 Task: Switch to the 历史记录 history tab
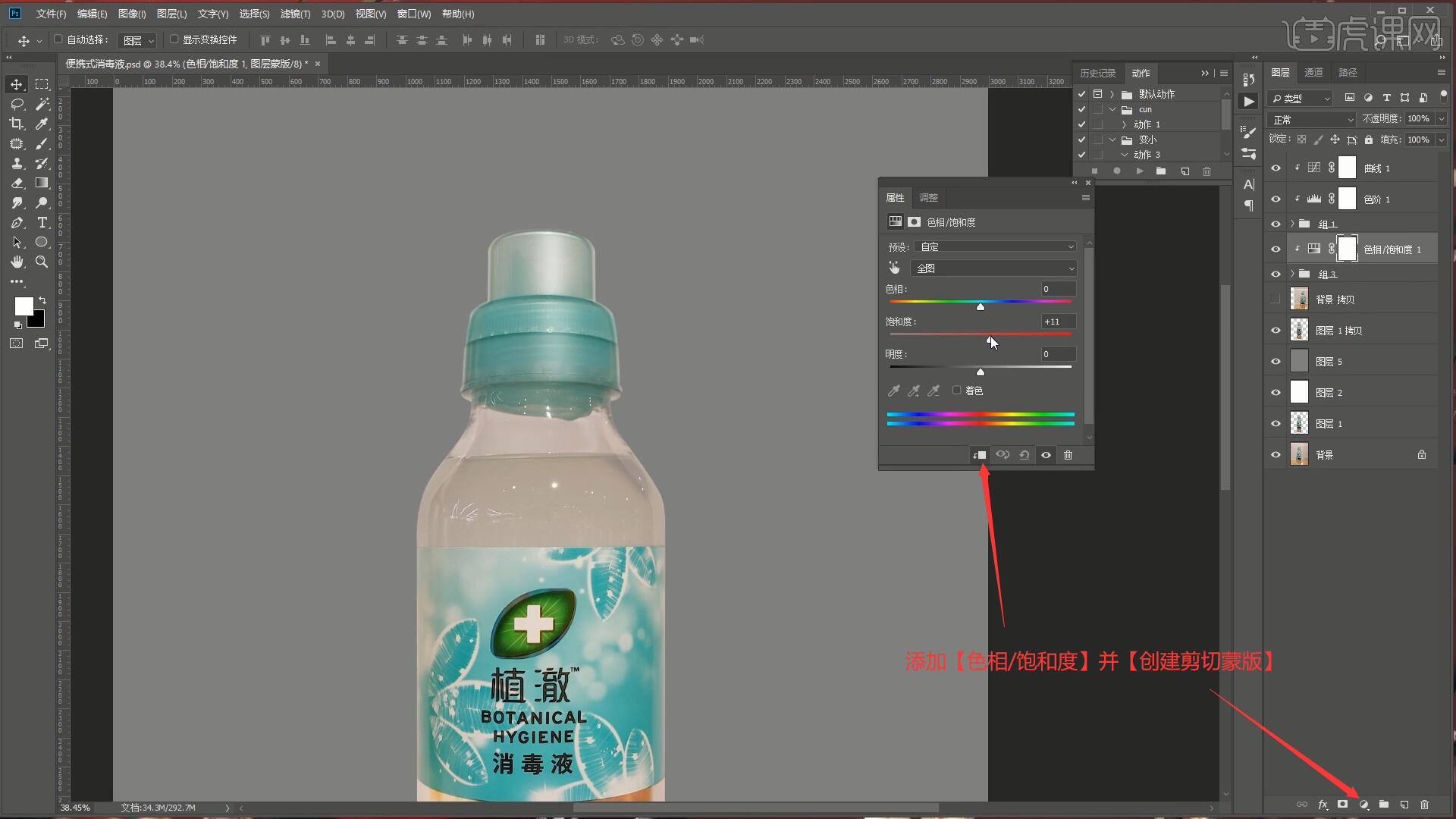pyautogui.click(x=1097, y=73)
